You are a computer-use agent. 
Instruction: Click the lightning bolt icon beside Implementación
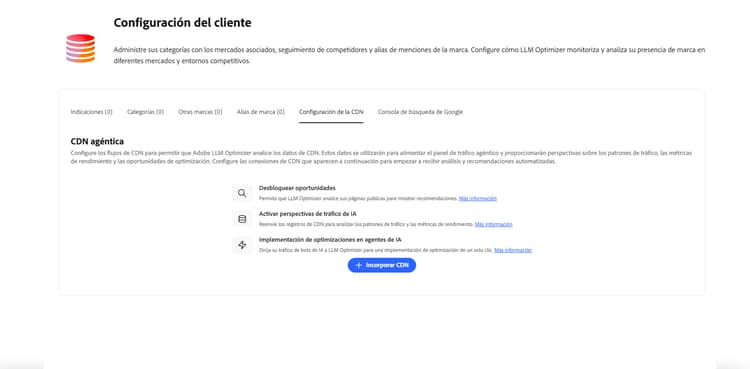coord(242,245)
